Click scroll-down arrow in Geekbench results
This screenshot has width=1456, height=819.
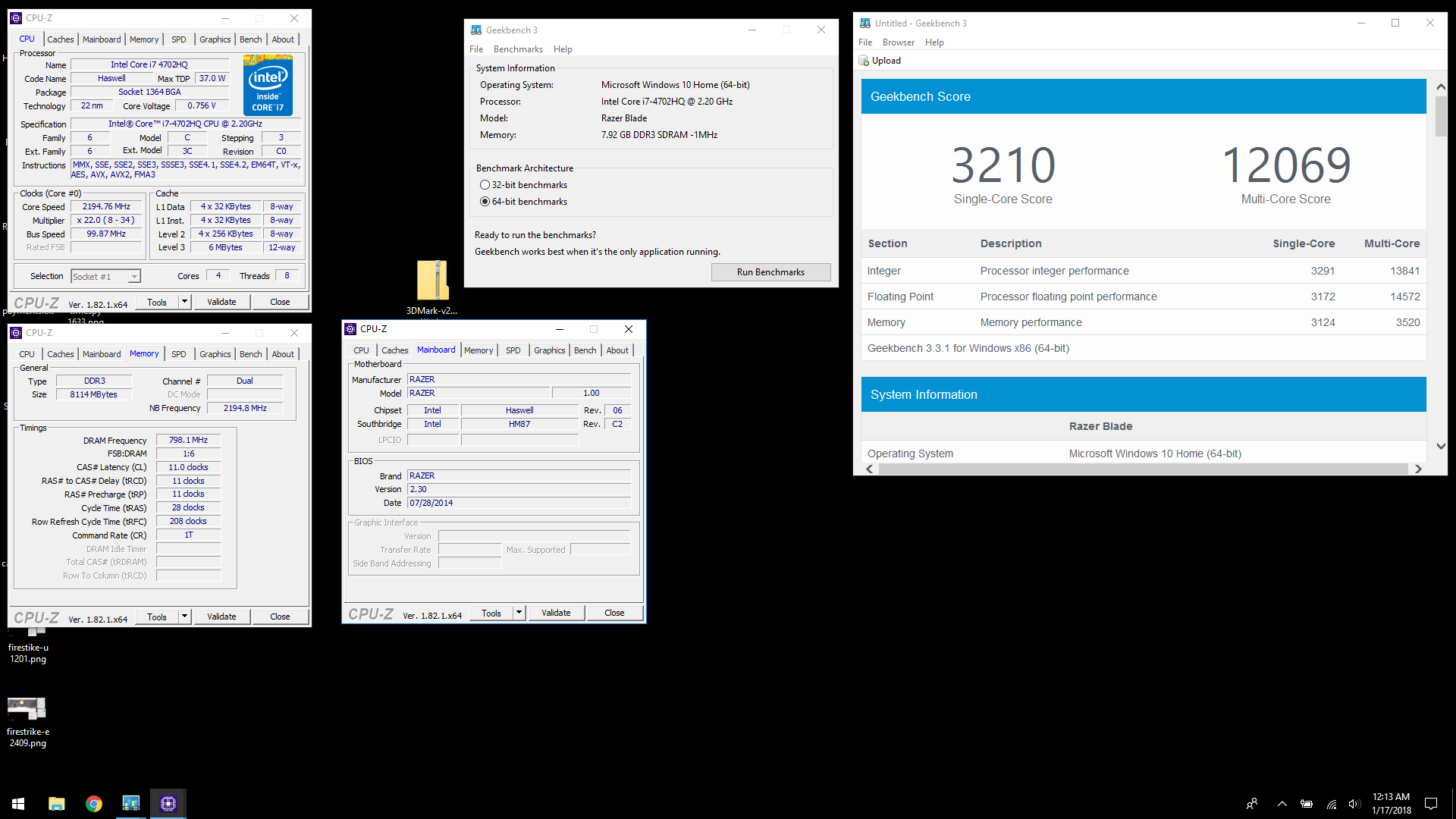(x=1441, y=447)
